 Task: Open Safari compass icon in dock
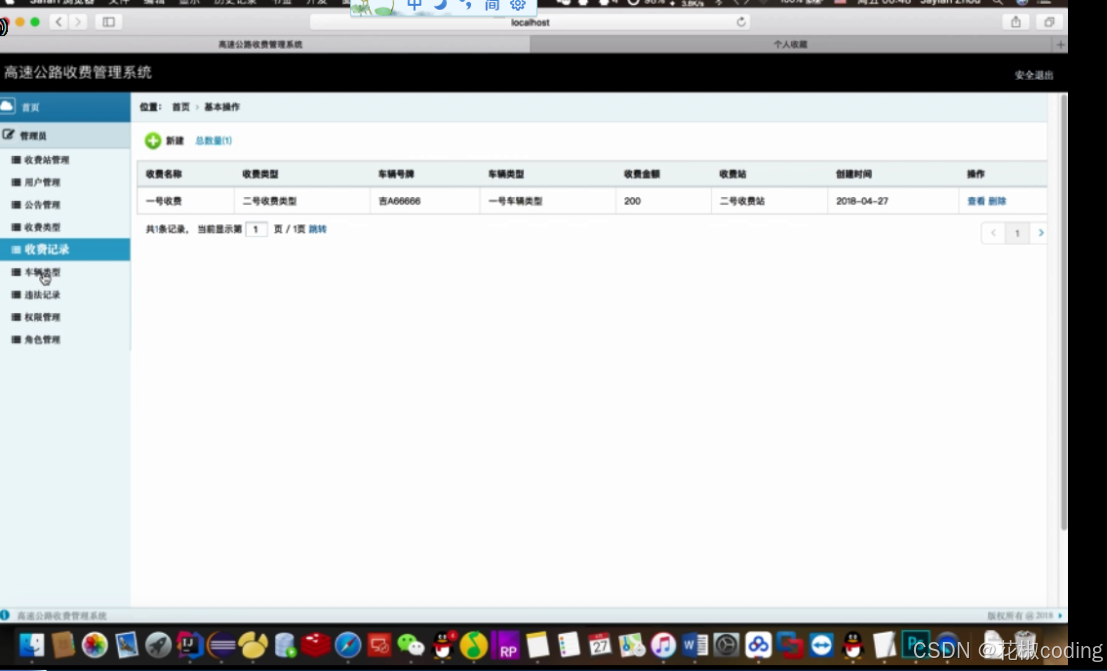pos(348,645)
